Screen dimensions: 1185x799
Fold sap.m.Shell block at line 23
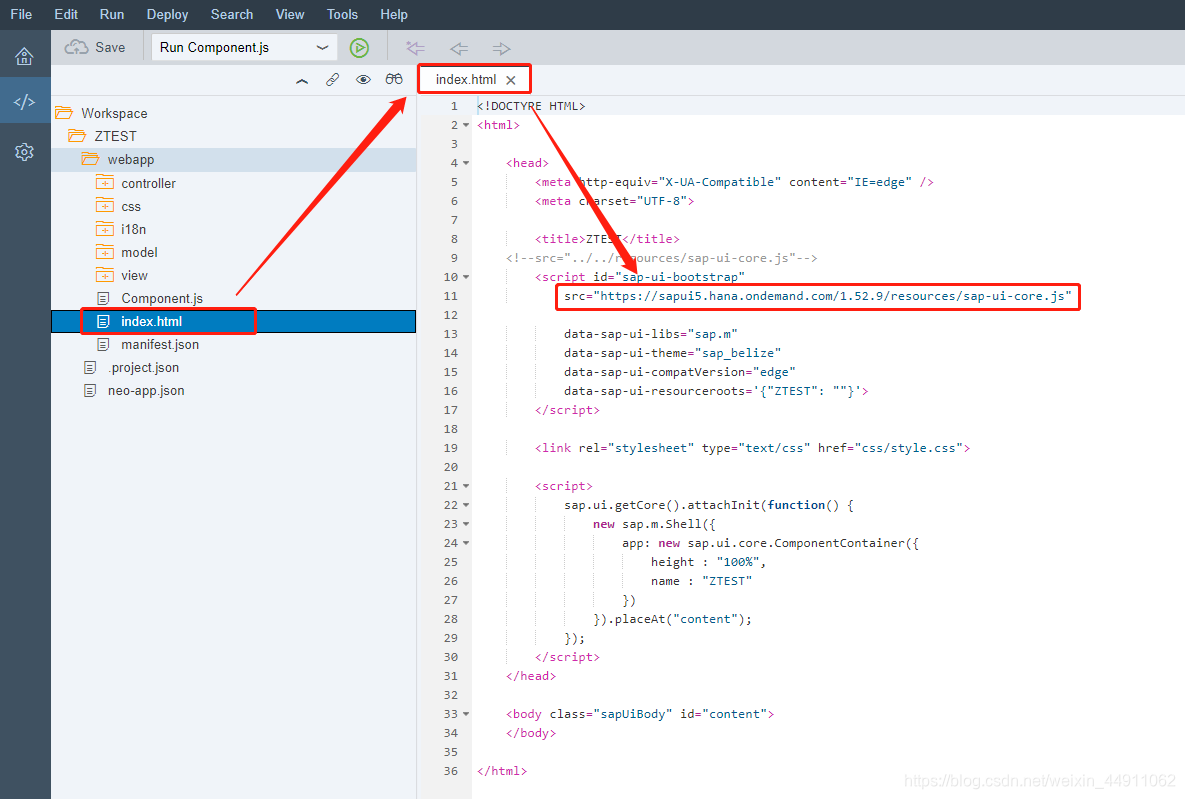466,524
